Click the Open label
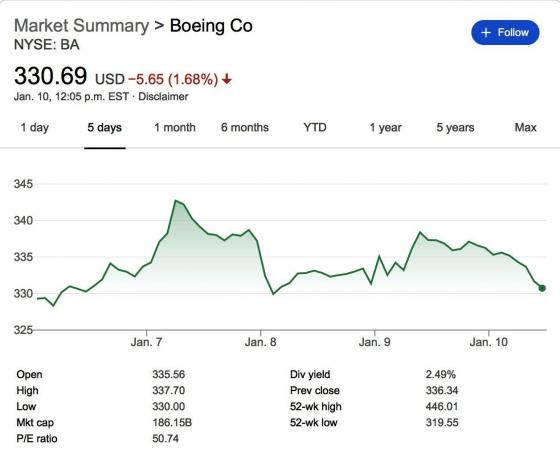560x457 pixels. click(x=29, y=375)
